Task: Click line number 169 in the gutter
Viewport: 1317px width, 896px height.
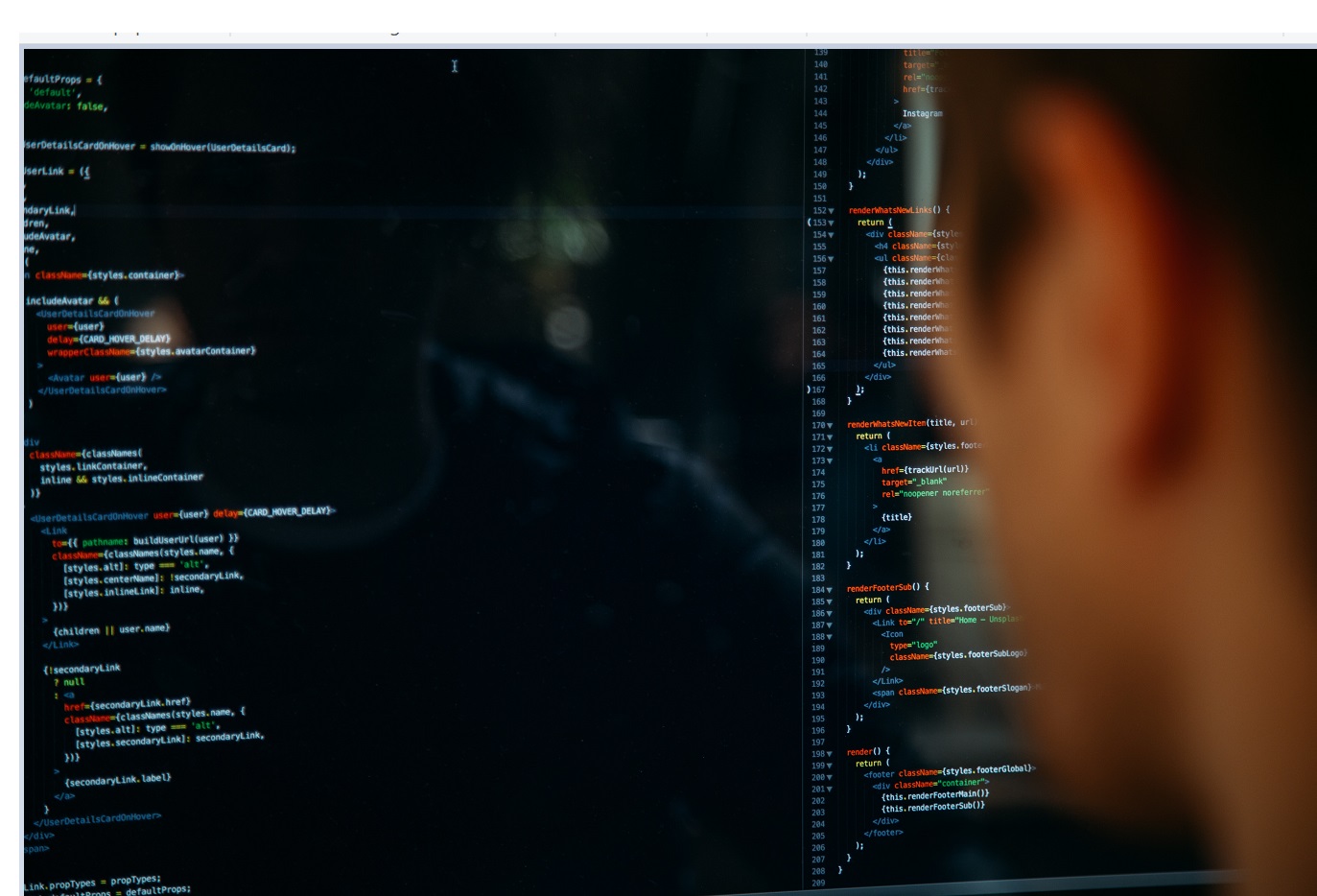Action: point(818,413)
